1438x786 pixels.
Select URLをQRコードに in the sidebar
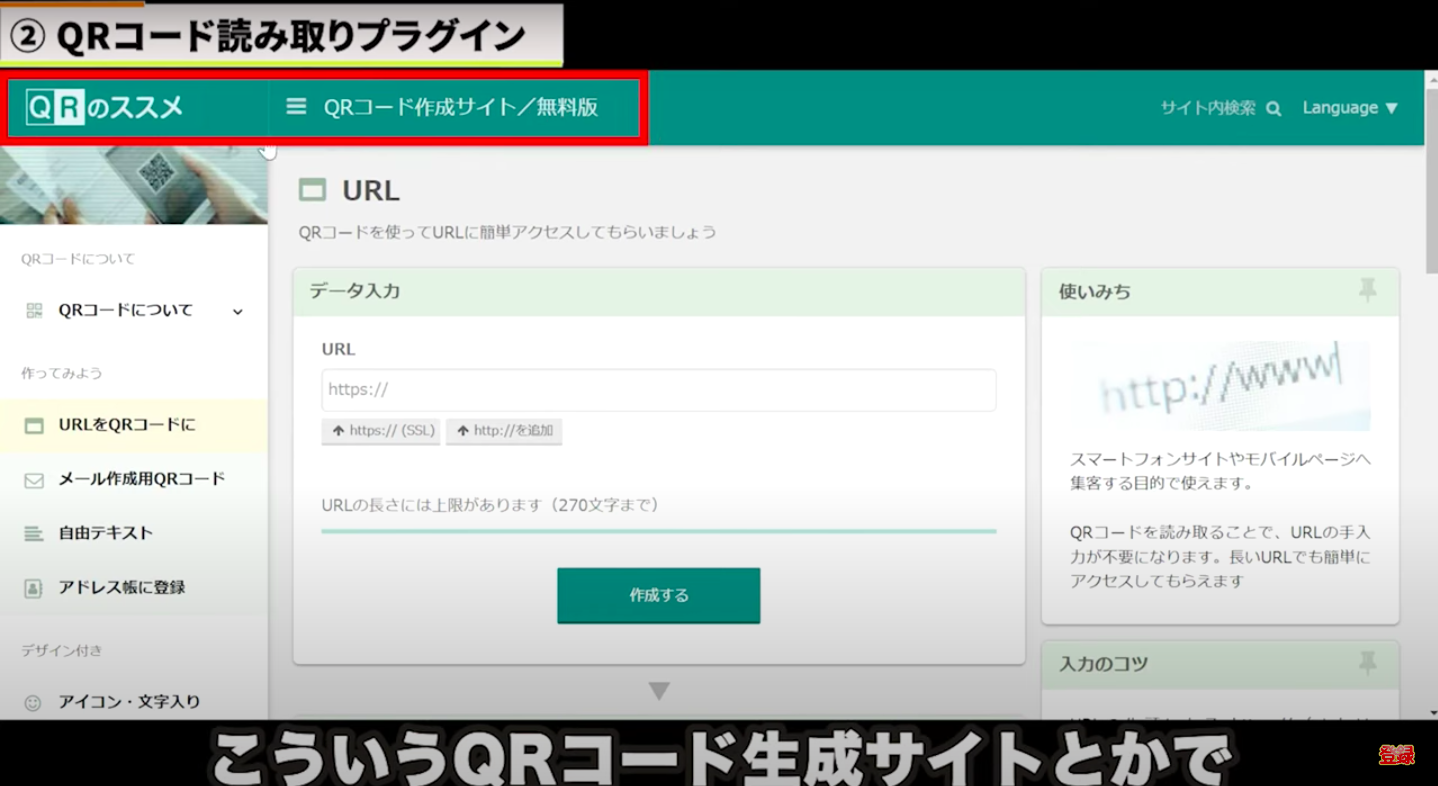tap(127, 425)
